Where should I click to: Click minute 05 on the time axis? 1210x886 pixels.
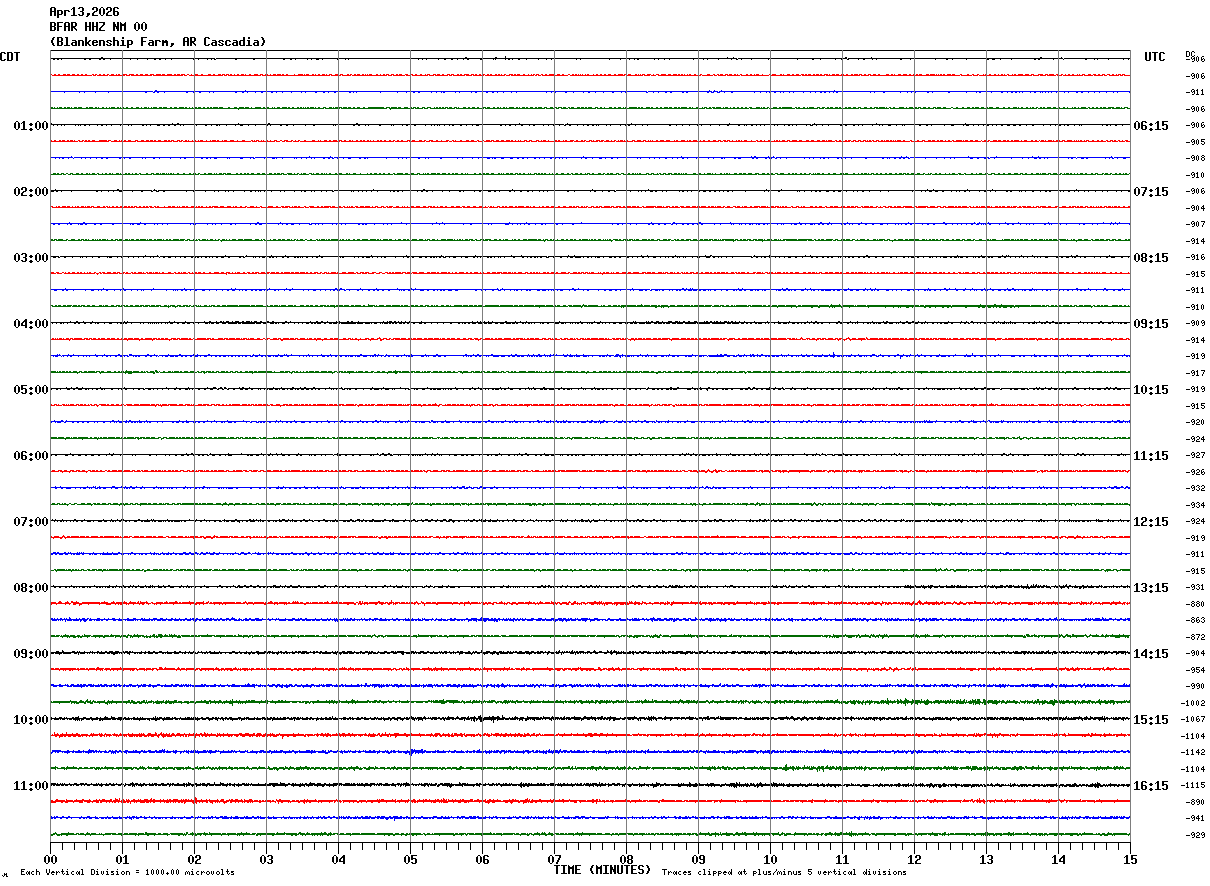410,859
